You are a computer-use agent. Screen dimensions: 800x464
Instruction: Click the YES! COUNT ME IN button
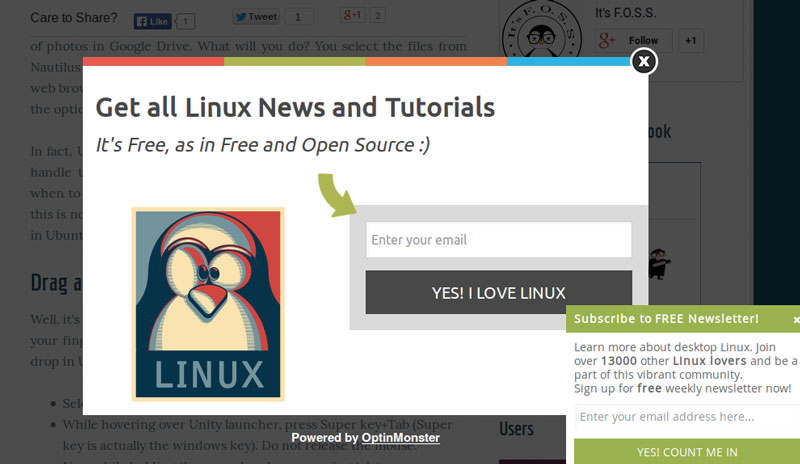click(x=687, y=452)
